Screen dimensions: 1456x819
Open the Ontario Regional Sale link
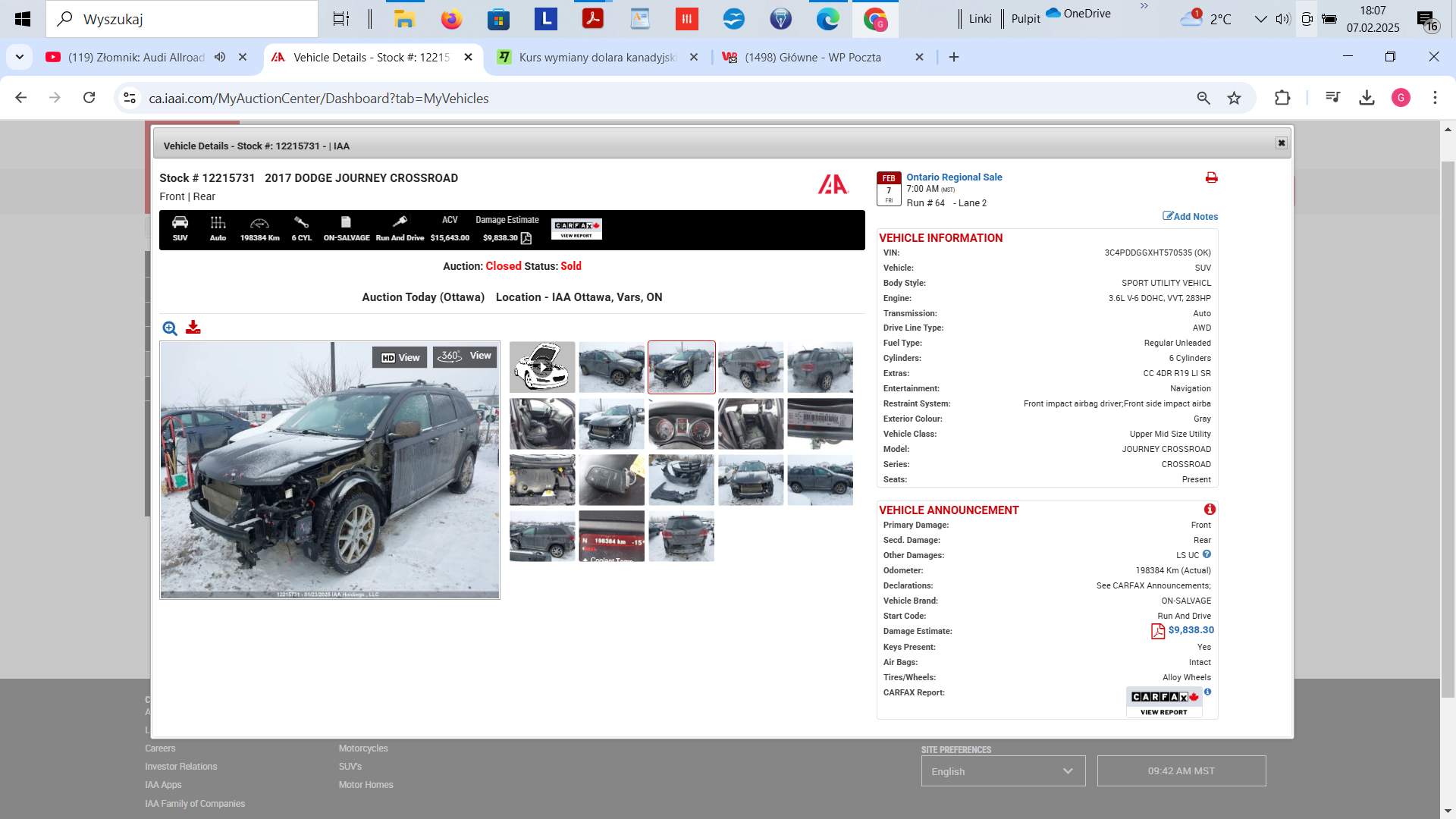pyautogui.click(x=954, y=177)
